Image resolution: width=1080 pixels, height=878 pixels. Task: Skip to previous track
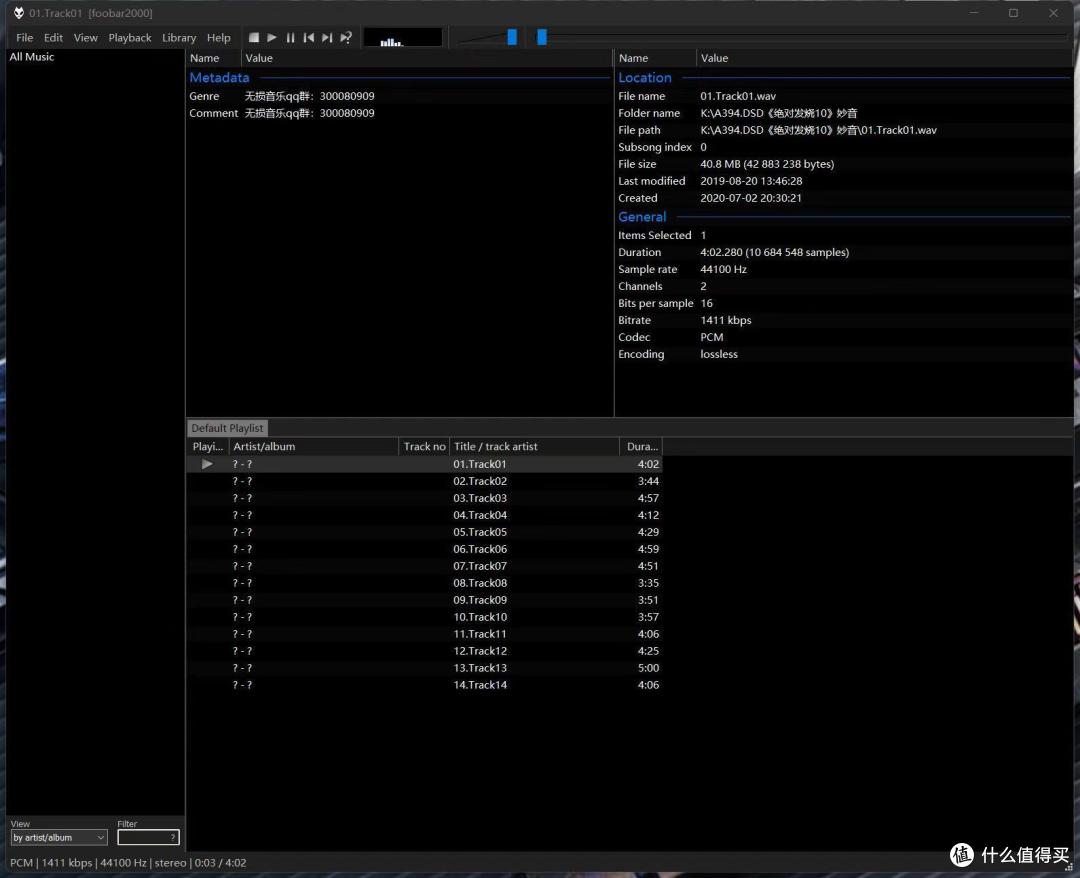pyautogui.click(x=309, y=38)
